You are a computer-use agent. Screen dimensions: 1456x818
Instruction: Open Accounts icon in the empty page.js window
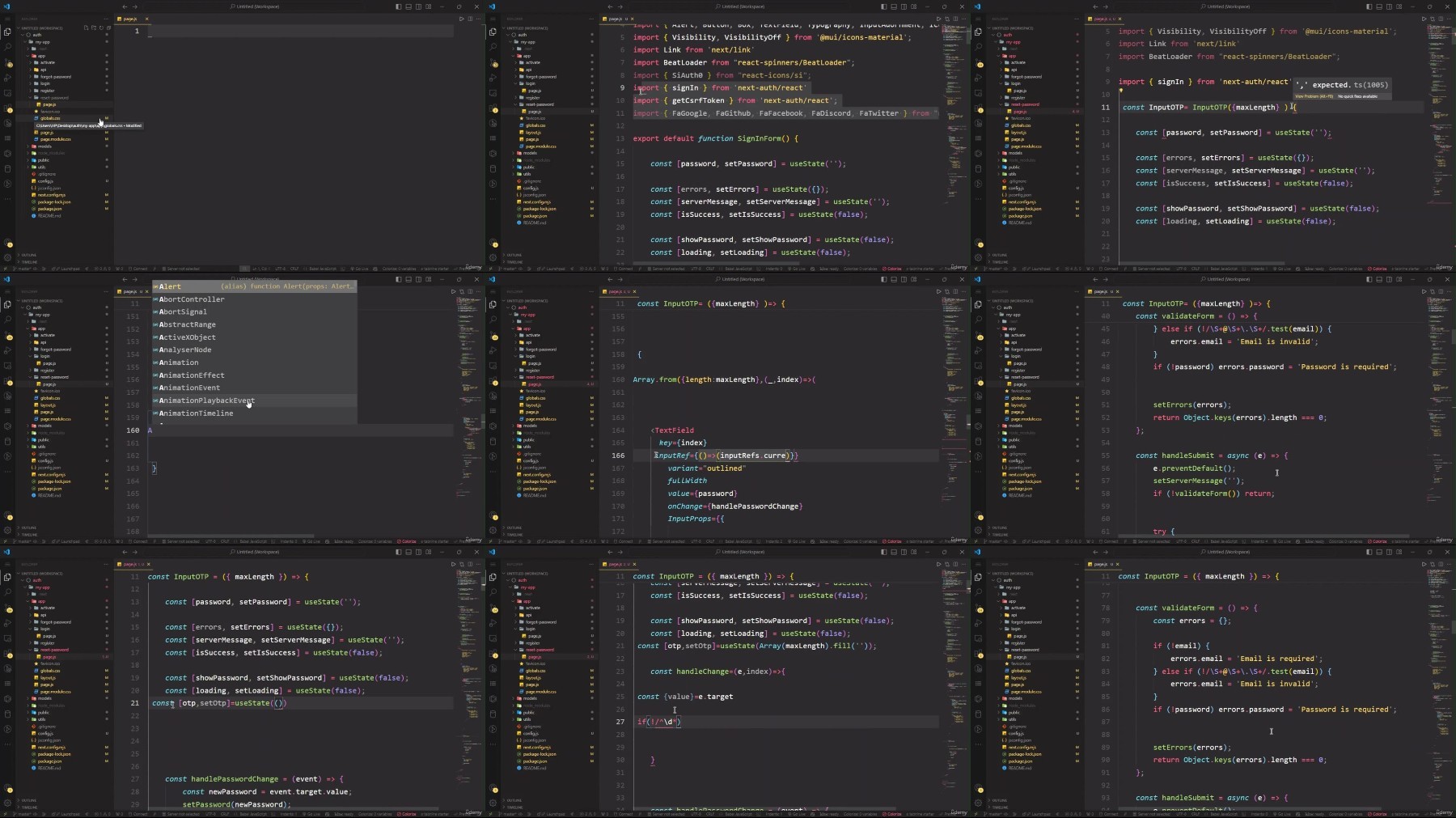7,243
